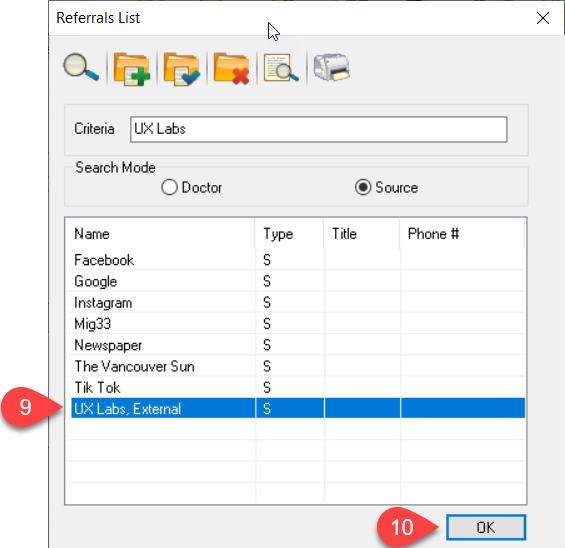Open the document preview magnifier icon
This screenshot has height=548, width=565.
(281, 68)
